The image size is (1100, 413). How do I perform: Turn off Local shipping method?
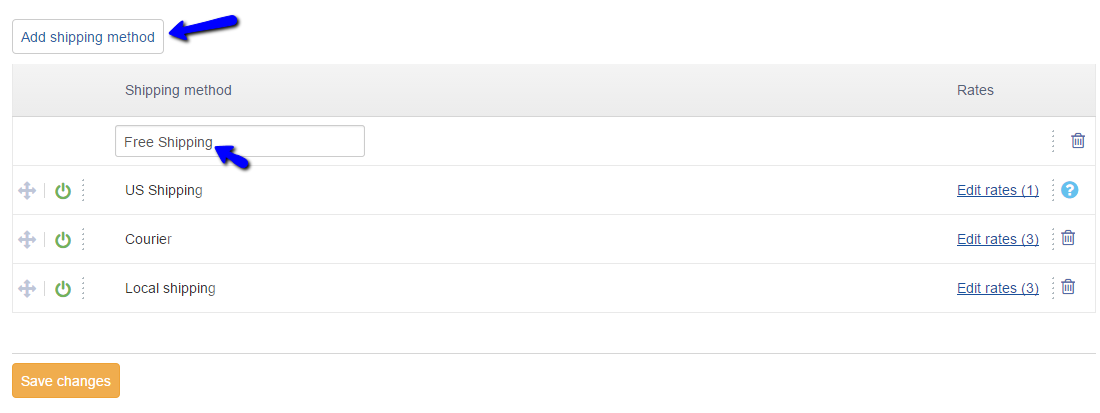pyautogui.click(x=63, y=288)
